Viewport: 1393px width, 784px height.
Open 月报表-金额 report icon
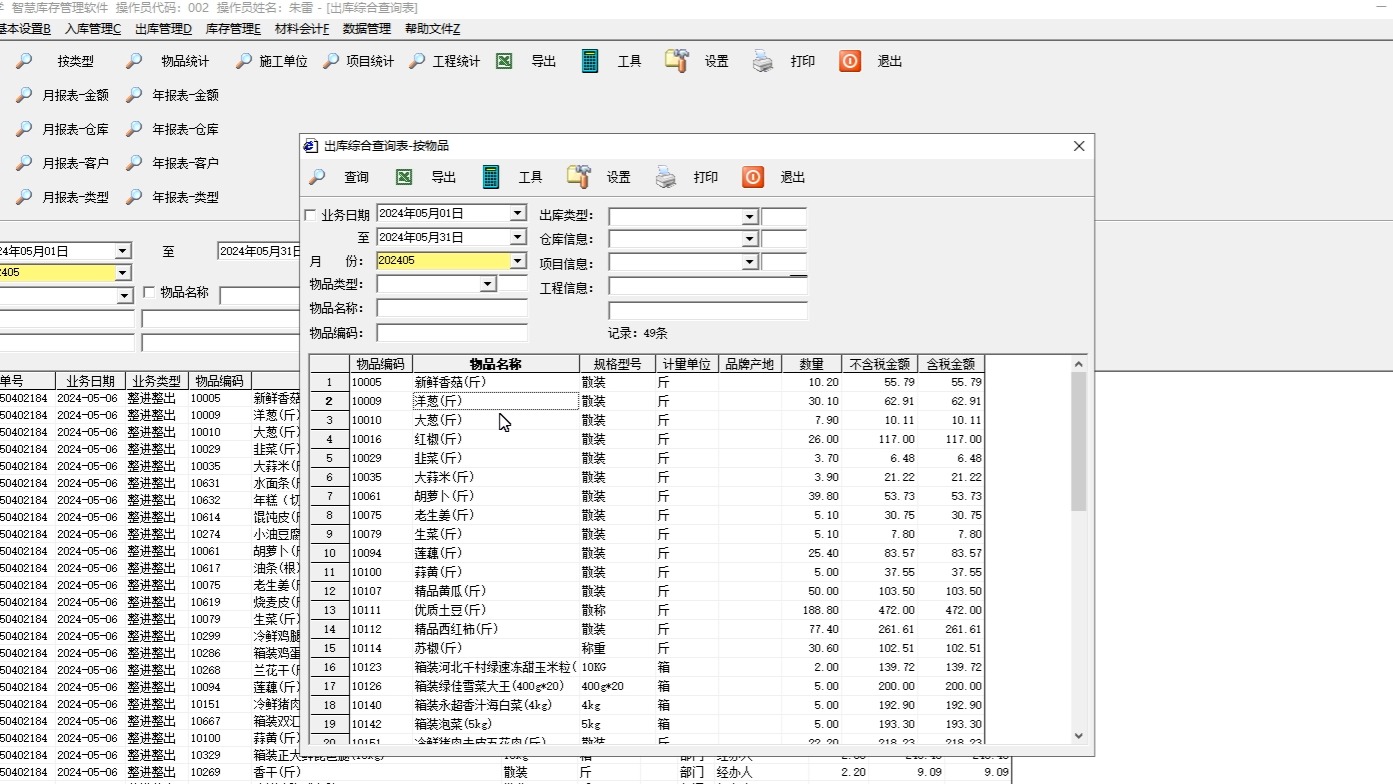coord(24,95)
